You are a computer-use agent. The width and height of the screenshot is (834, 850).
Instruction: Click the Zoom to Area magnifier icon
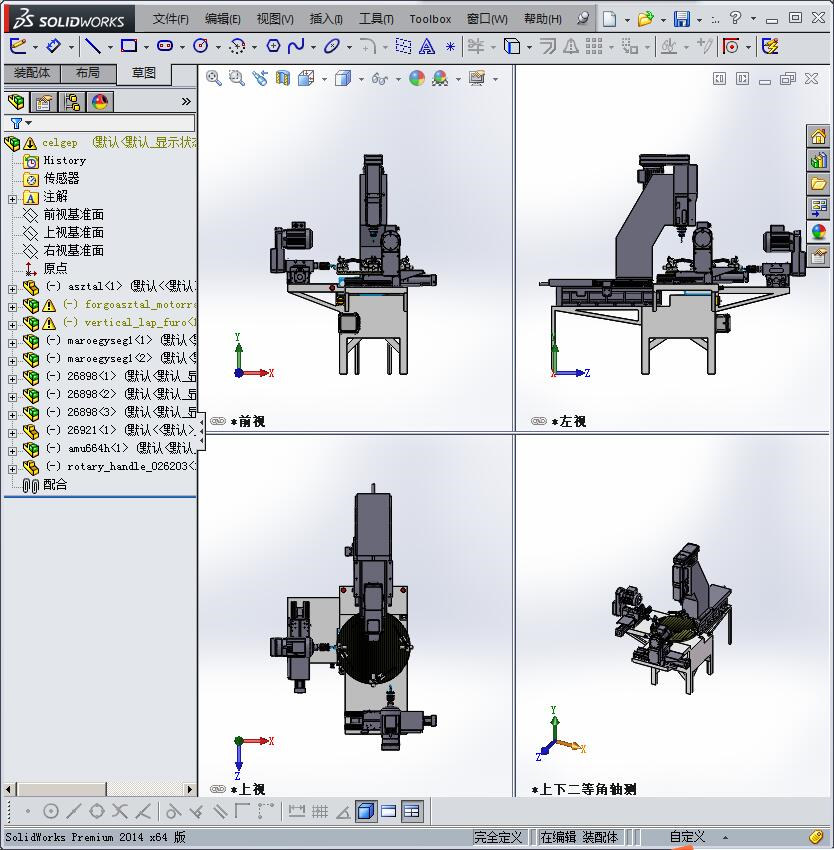tap(238, 78)
